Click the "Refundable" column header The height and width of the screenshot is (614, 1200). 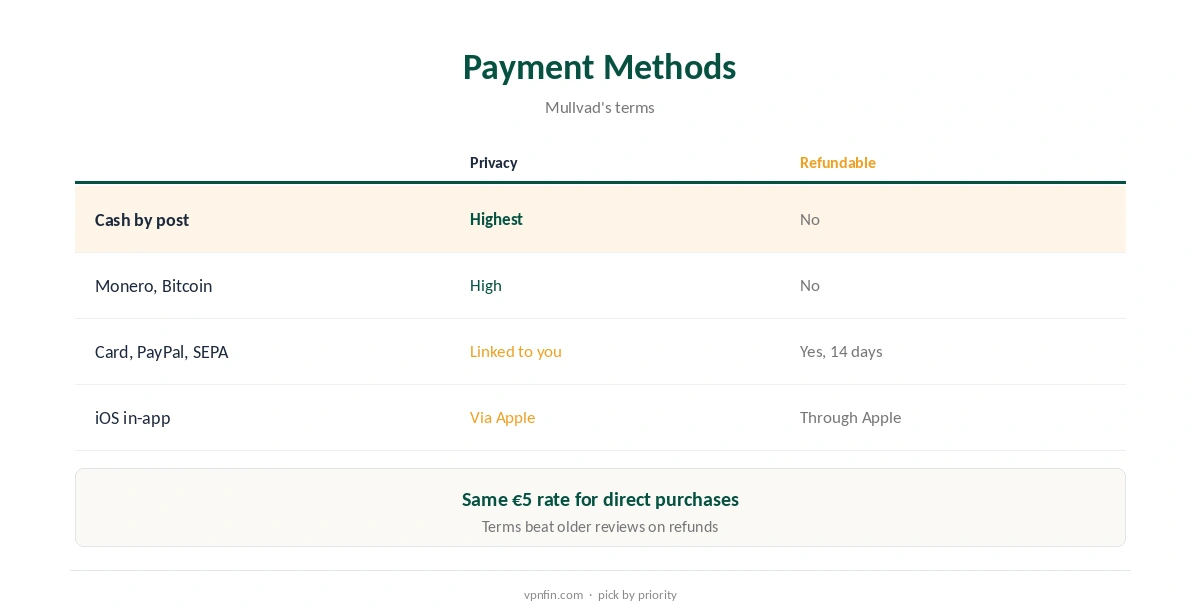tap(837, 163)
